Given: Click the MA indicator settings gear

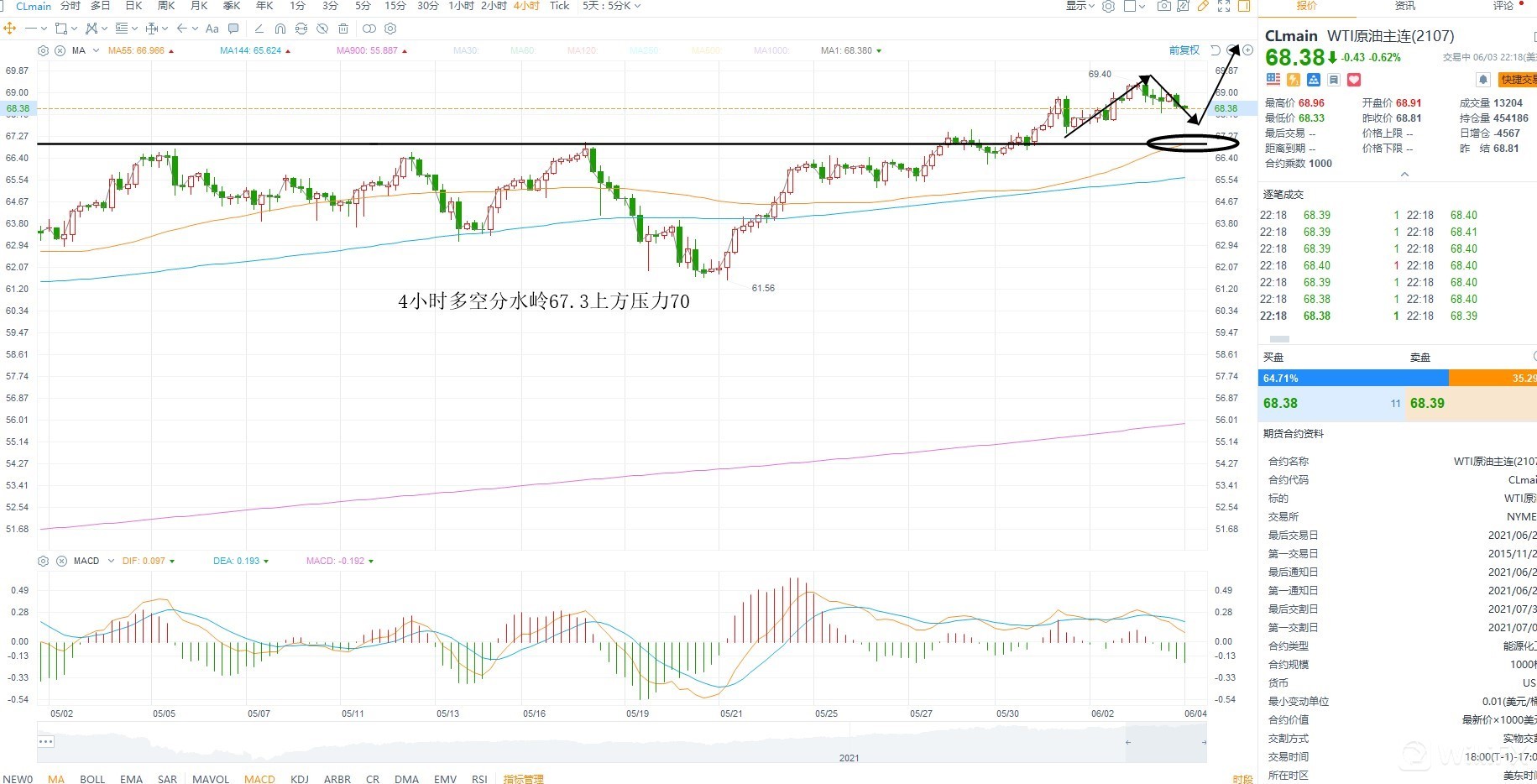Looking at the screenshot, I should coord(44,50).
